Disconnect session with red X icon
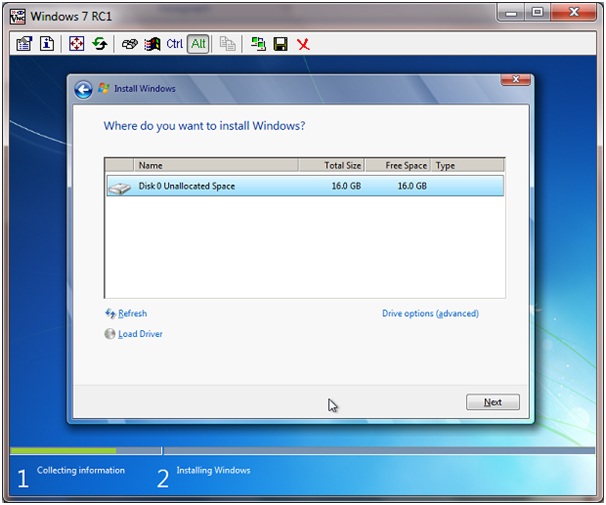 click(303, 44)
